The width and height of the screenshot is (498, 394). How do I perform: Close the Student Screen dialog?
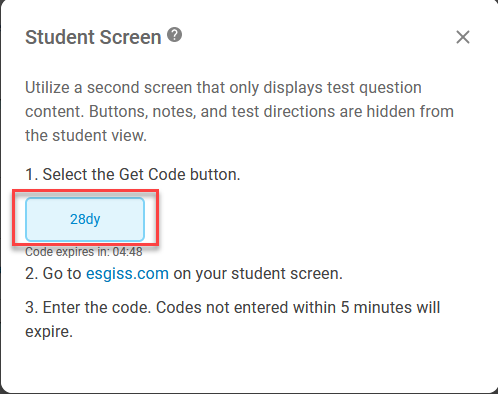tap(463, 37)
